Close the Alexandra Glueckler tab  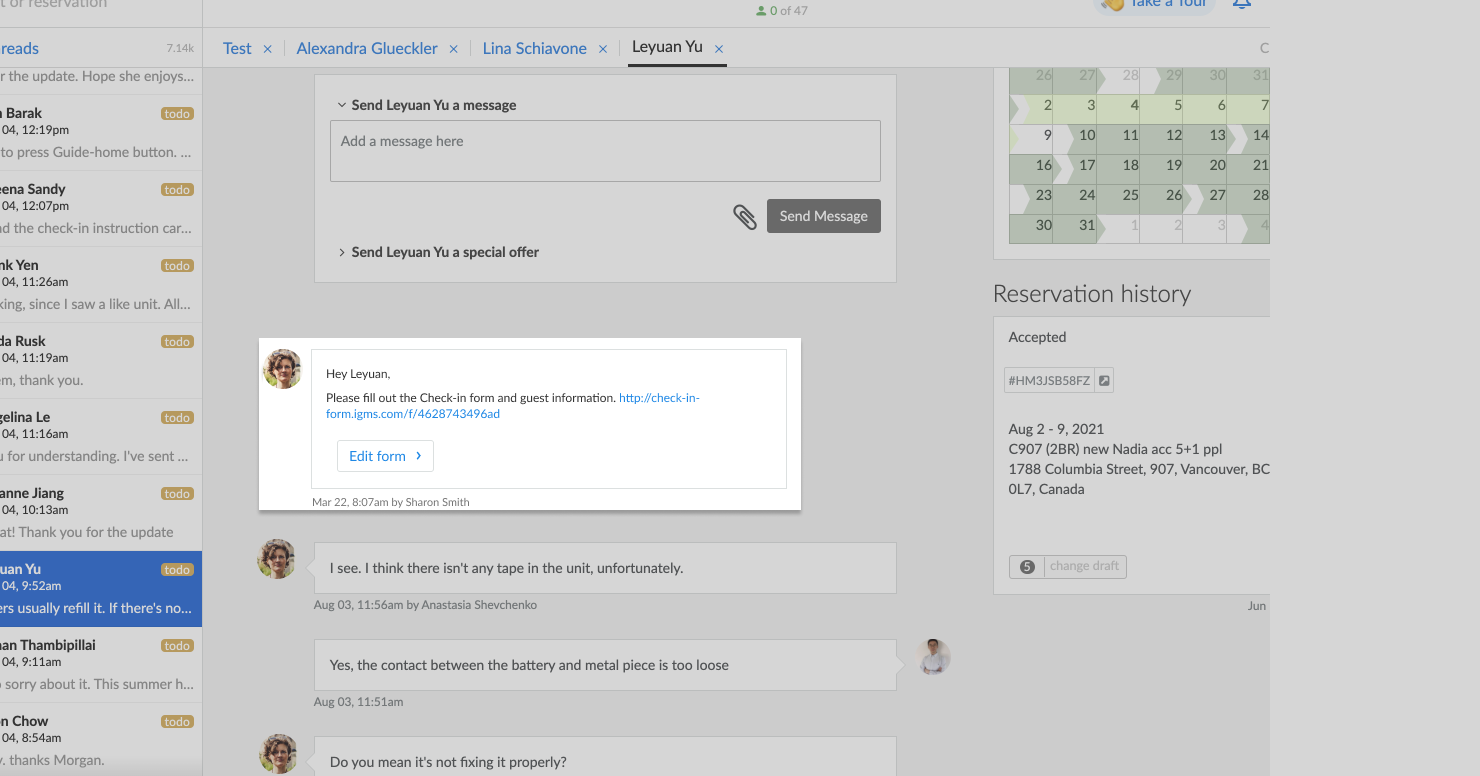pos(453,49)
